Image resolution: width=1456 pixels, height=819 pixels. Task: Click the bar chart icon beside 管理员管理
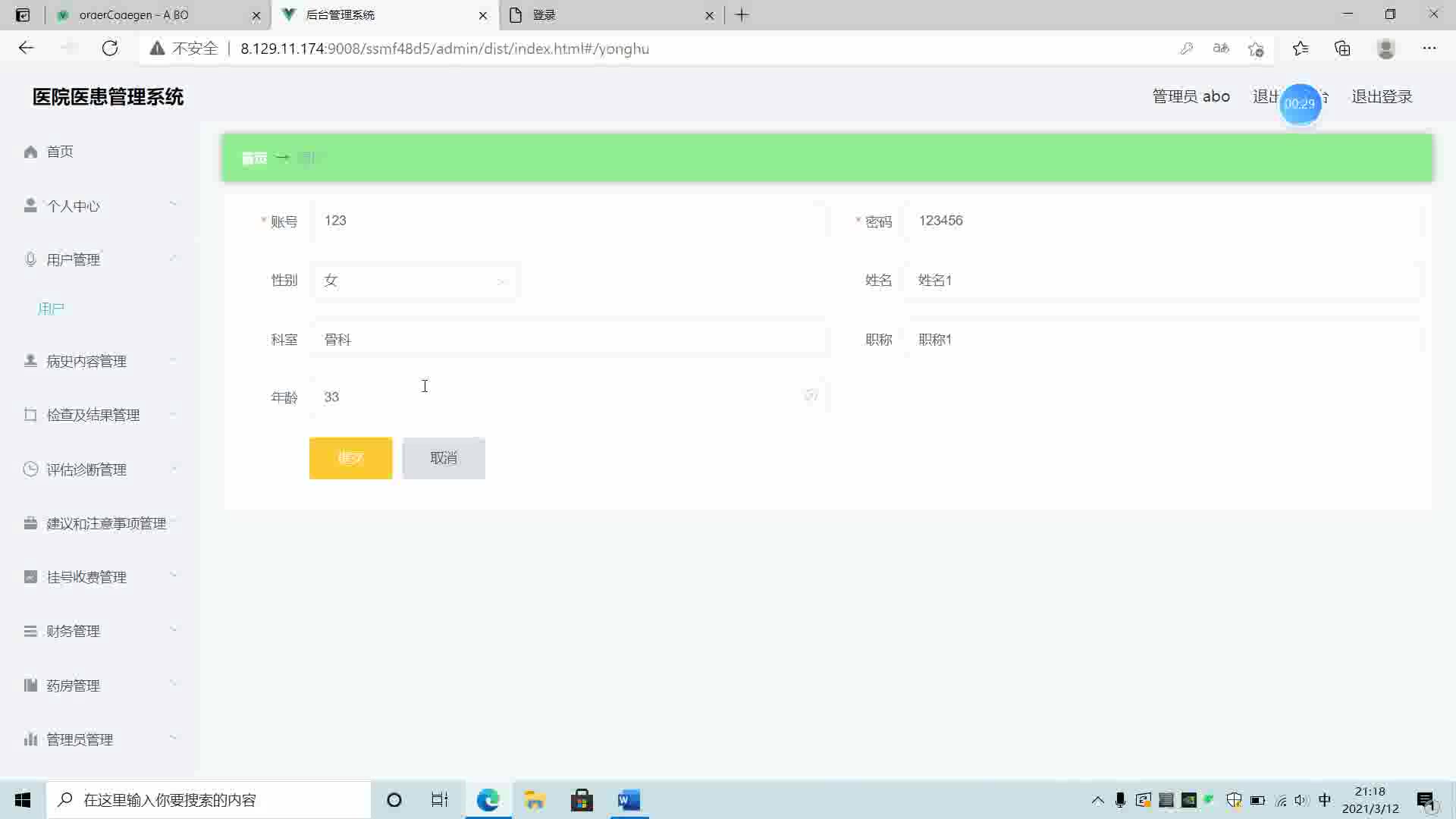tap(30, 739)
